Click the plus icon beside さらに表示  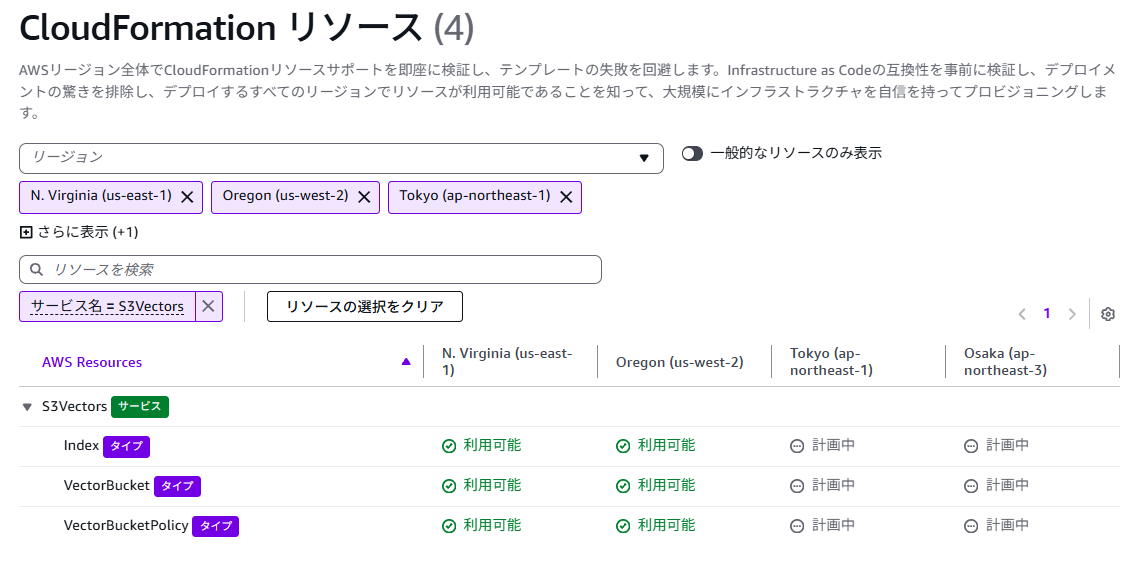[x=26, y=233]
